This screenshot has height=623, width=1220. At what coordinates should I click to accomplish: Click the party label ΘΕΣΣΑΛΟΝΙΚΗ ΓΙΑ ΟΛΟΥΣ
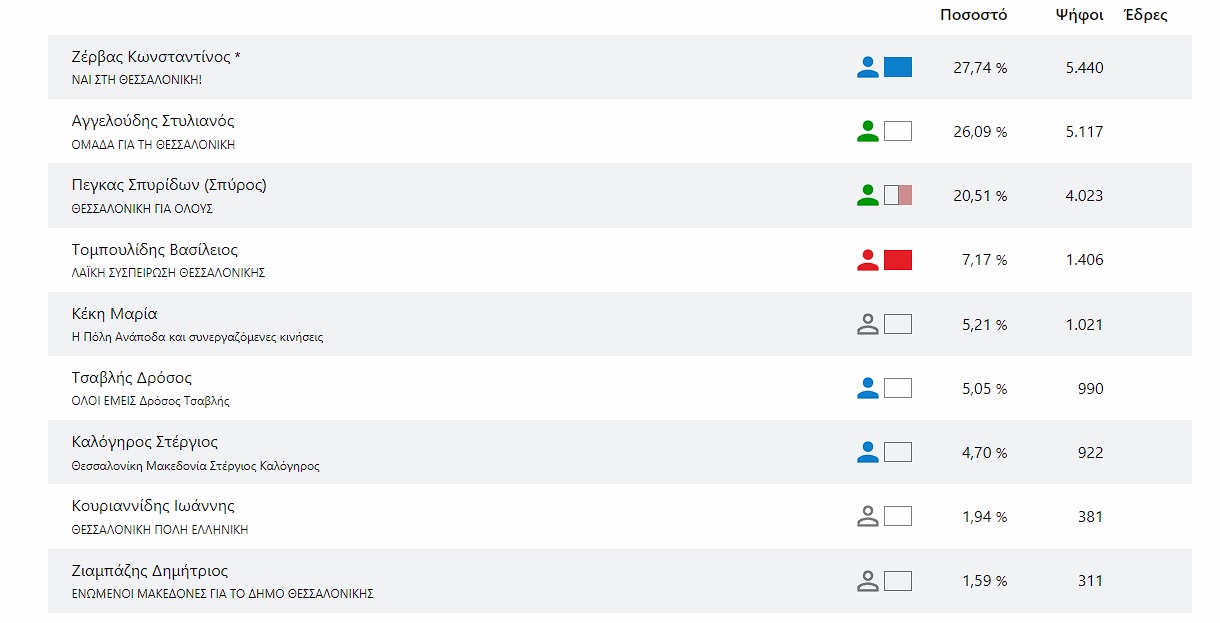pyautogui.click(x=142, y=209)
